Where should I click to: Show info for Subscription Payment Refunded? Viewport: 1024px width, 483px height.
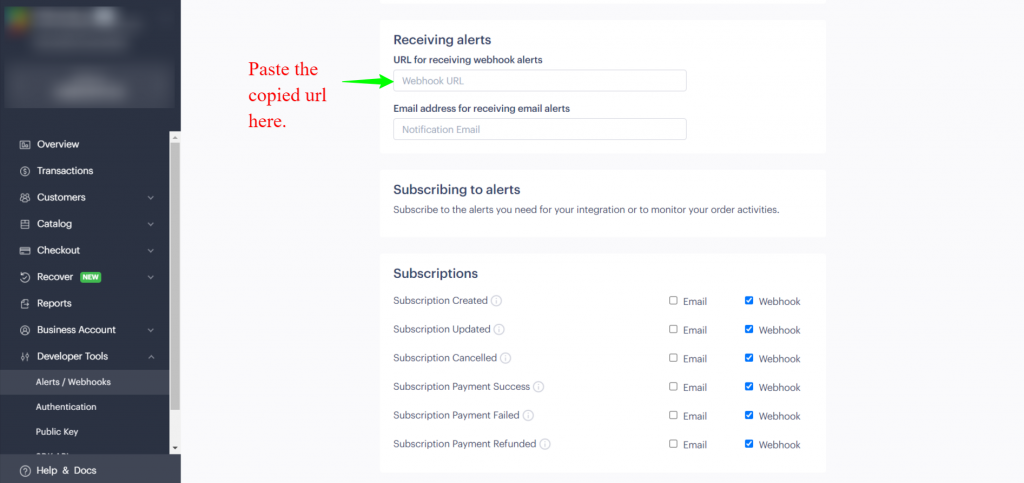pos(545,444)
